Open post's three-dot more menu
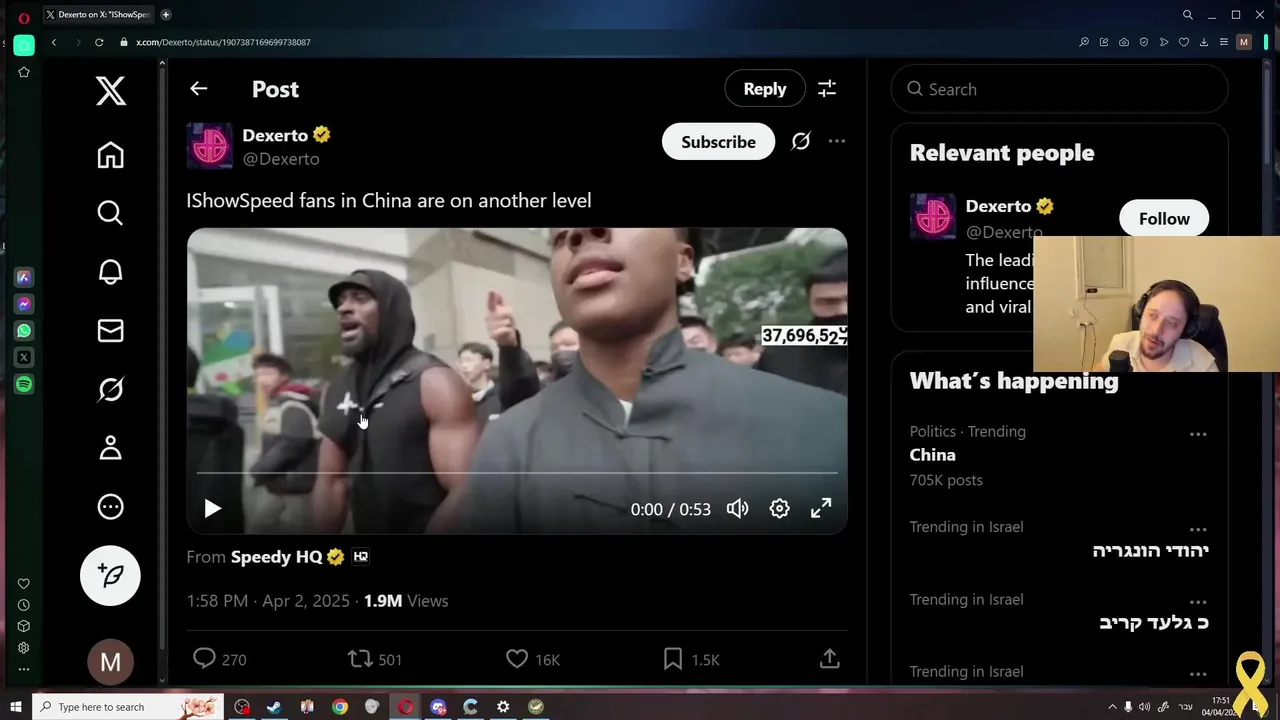 tap(837, 142)
